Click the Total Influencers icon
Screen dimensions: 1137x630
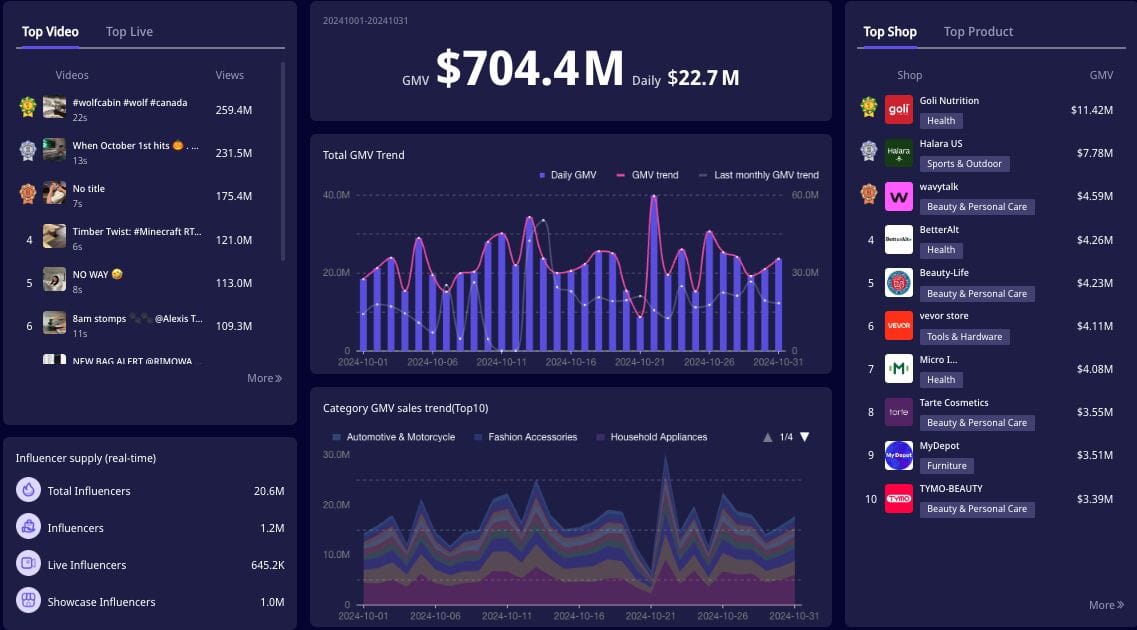click(x=29, y=491)
